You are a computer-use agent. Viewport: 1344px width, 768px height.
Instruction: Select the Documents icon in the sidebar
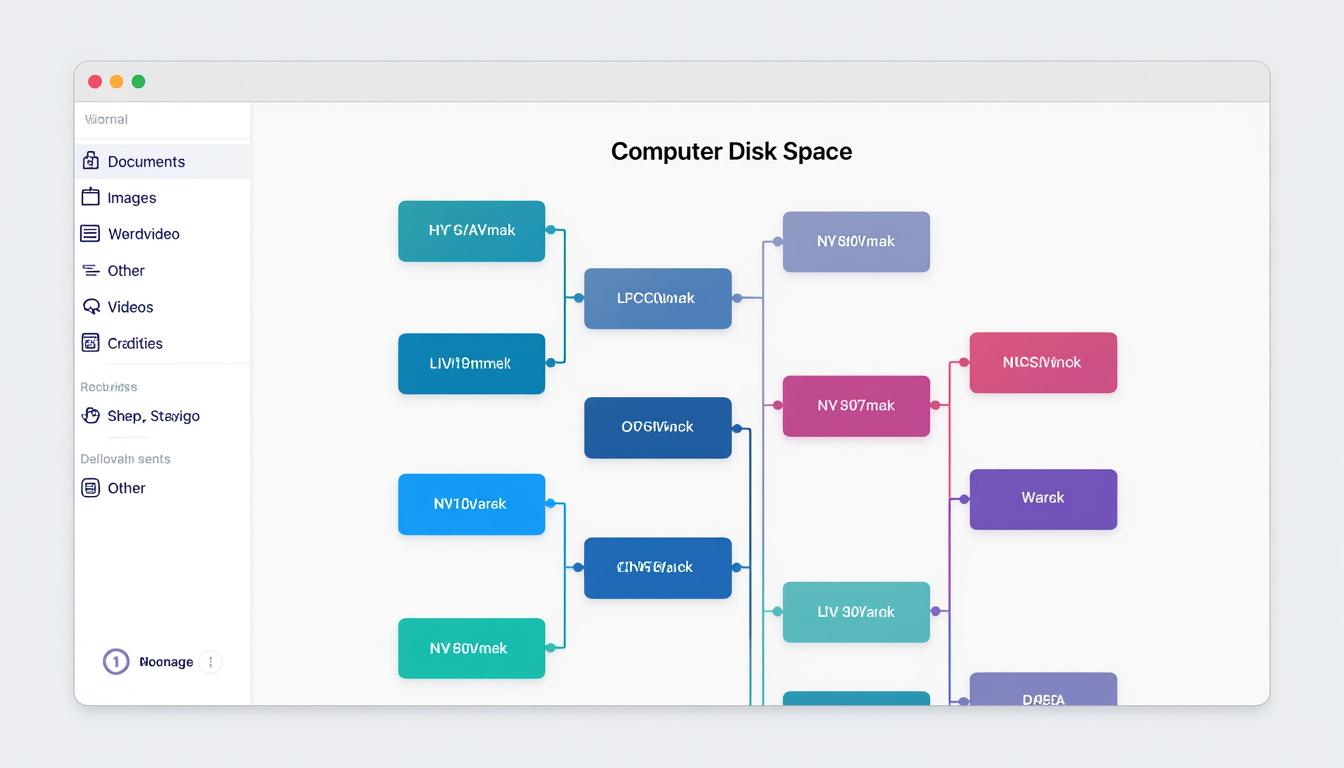[90, 161]
